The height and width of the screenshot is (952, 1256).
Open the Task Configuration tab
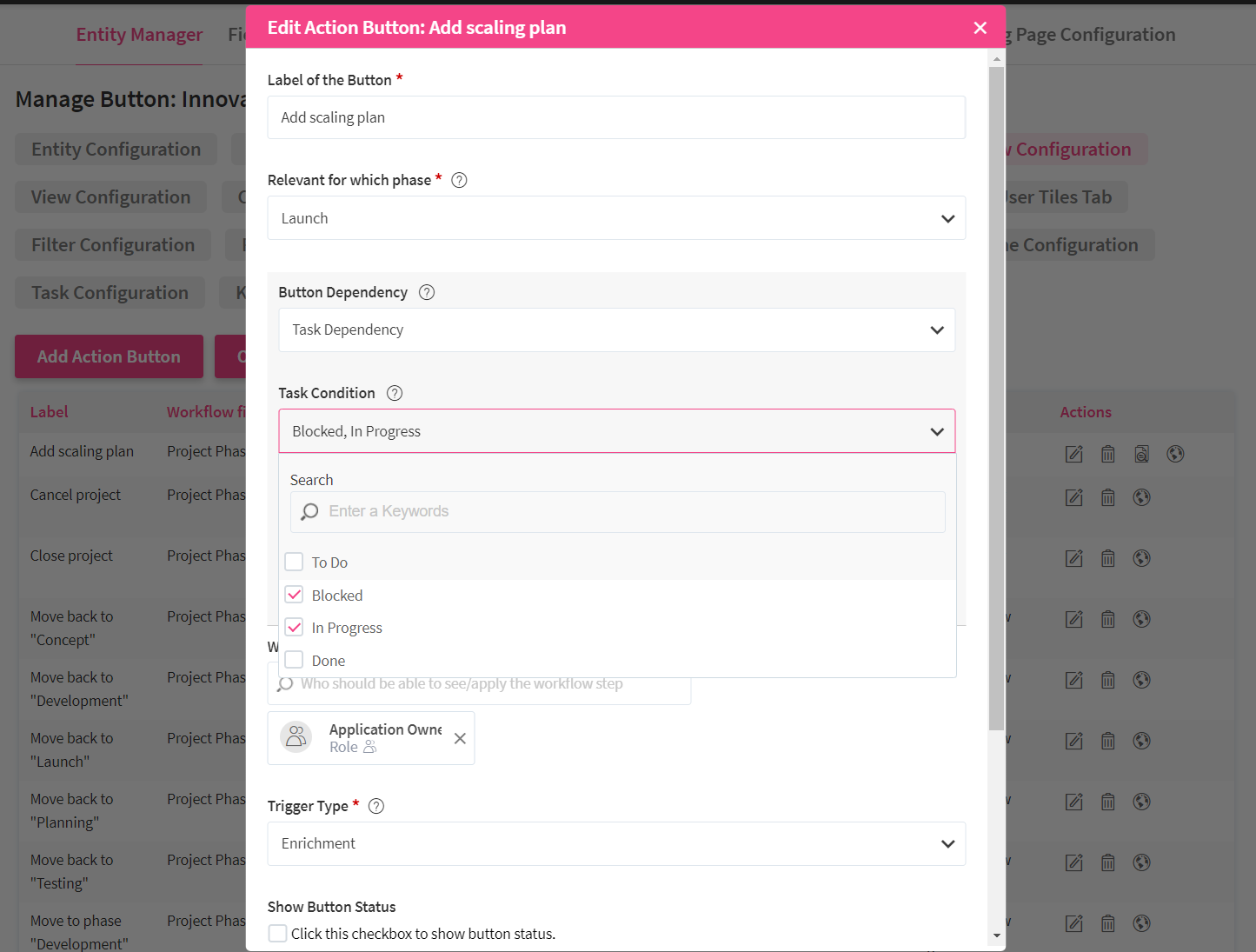point(110,293)
